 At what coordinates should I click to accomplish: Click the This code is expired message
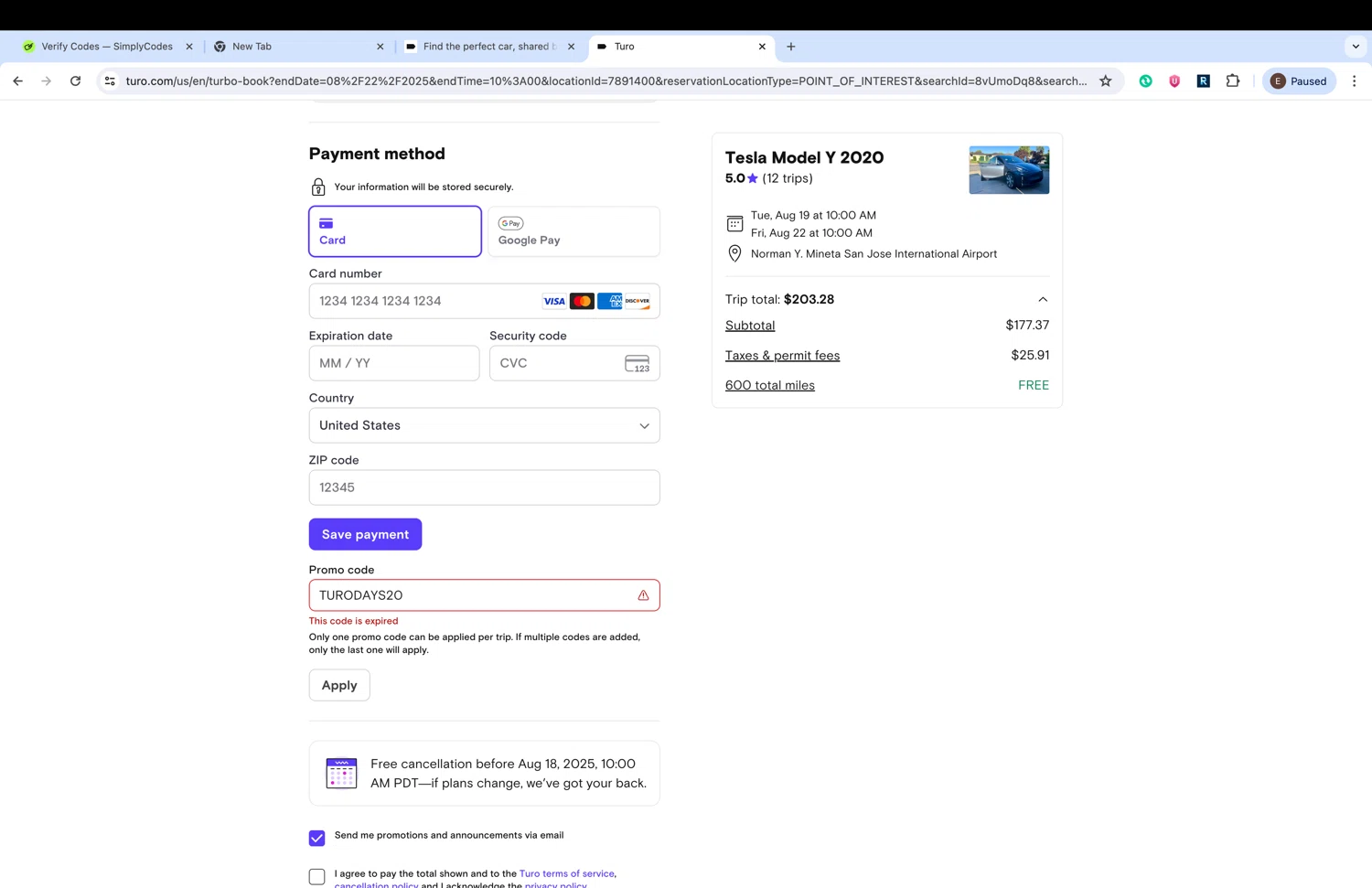coord(353,621)
